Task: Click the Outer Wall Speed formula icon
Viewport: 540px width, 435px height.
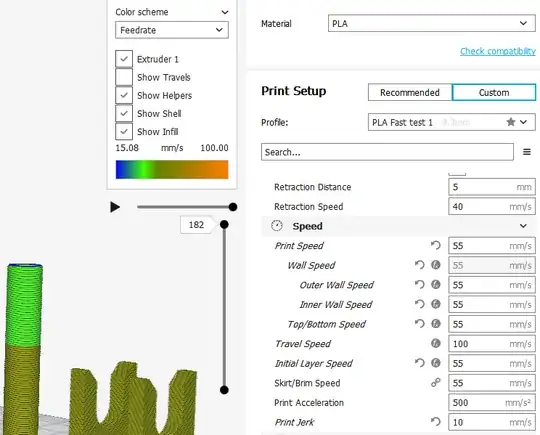Action: point(436,284)
